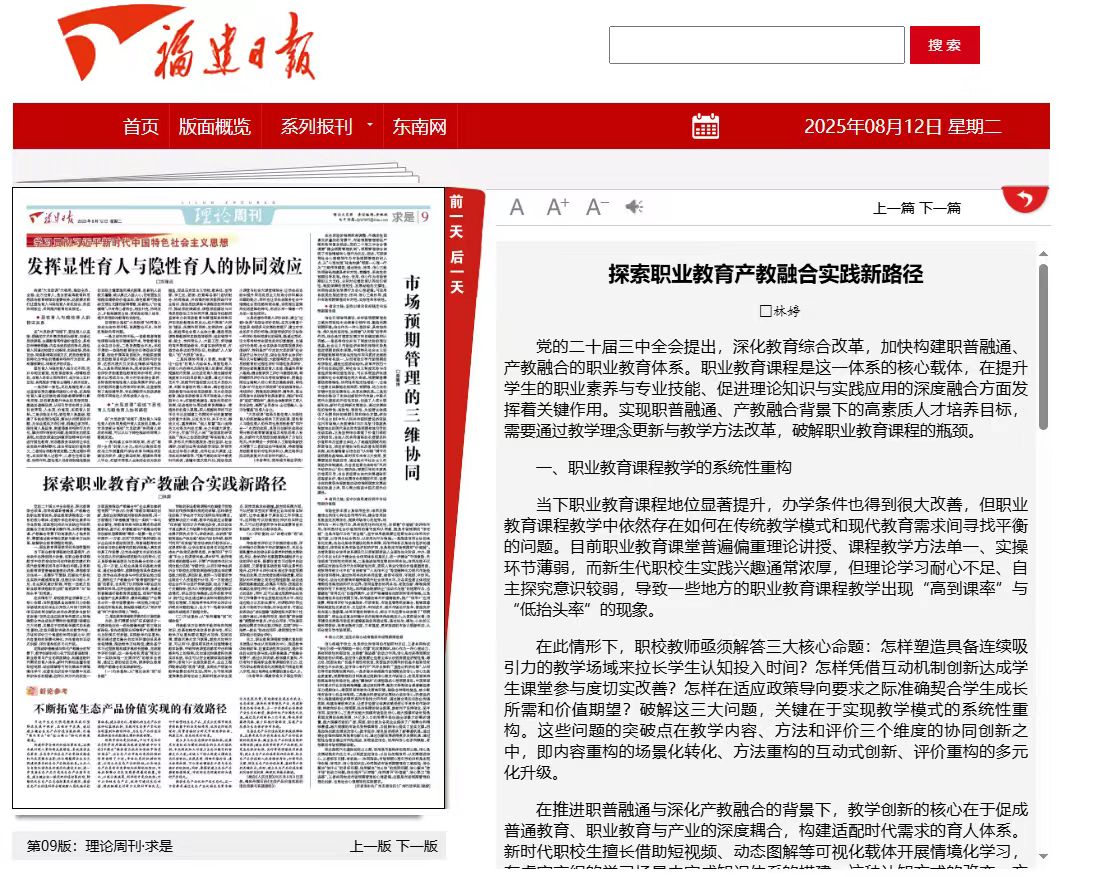Screen dimensions: 1109x877
Task: Open next article via 下一篇
Action: (x=941, y=208)
